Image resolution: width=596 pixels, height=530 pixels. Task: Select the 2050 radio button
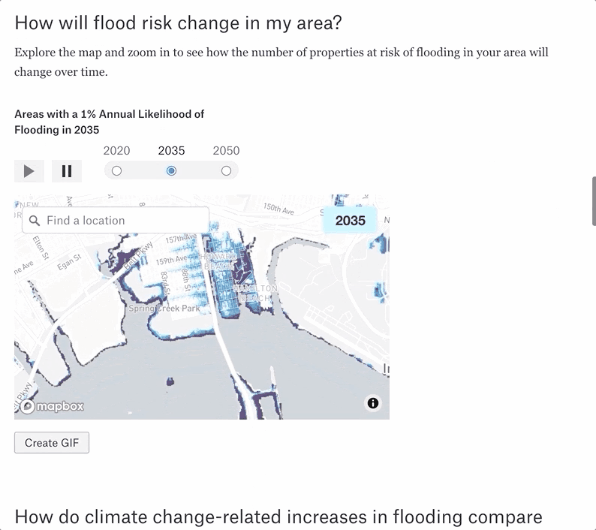[x=226, y=171]
